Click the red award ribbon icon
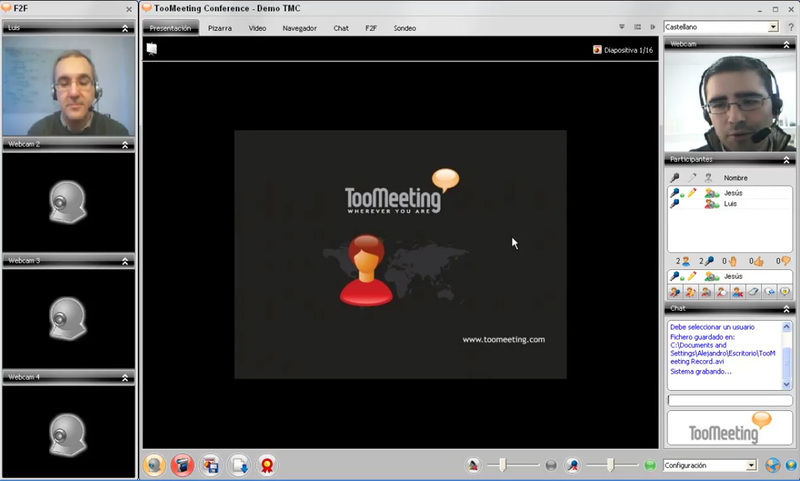Image resolution: width=800 pixels, height=481 pixels. [x=267, y=465]
